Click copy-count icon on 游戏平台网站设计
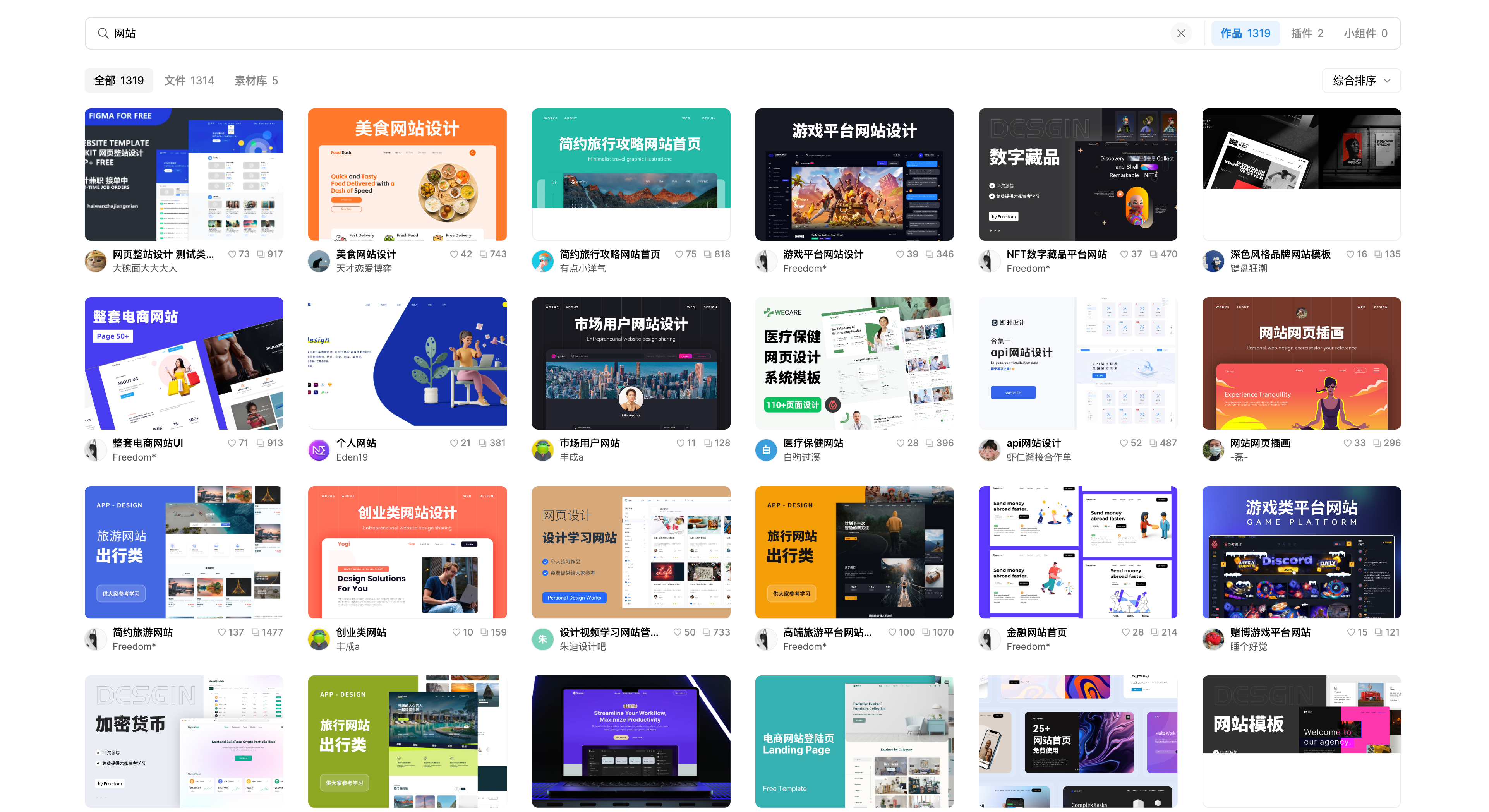Viewport: 1489px width, 812px height. coord(929,254)
